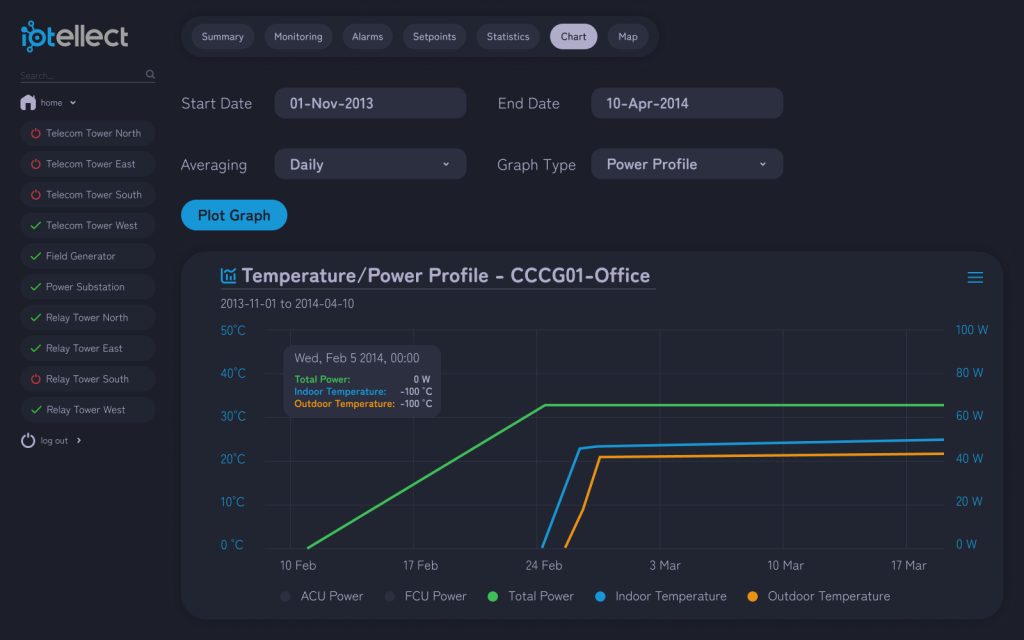Click red power icon for Relay Tower South
The height and width of the screenshot is (640, 1024).
[x=35, y=379]
